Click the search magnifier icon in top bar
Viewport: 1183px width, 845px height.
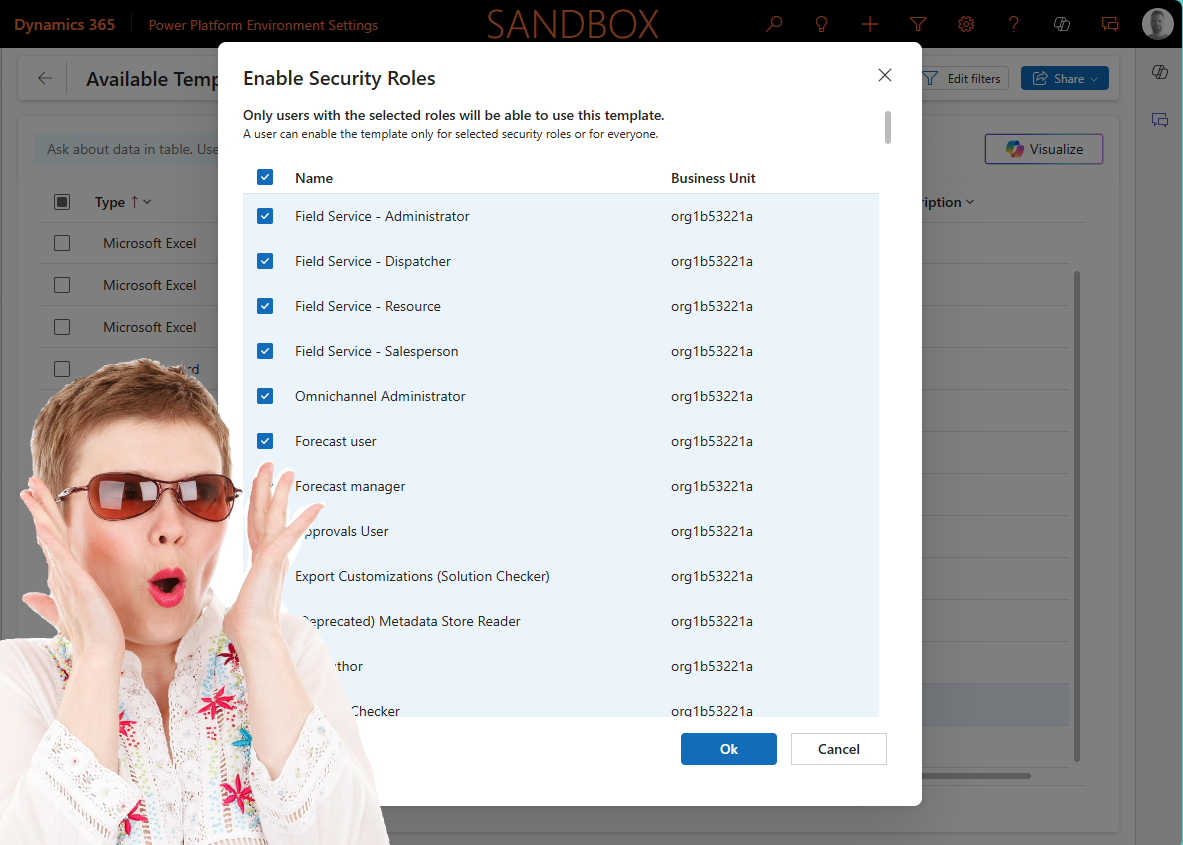[x=774, y=24]
